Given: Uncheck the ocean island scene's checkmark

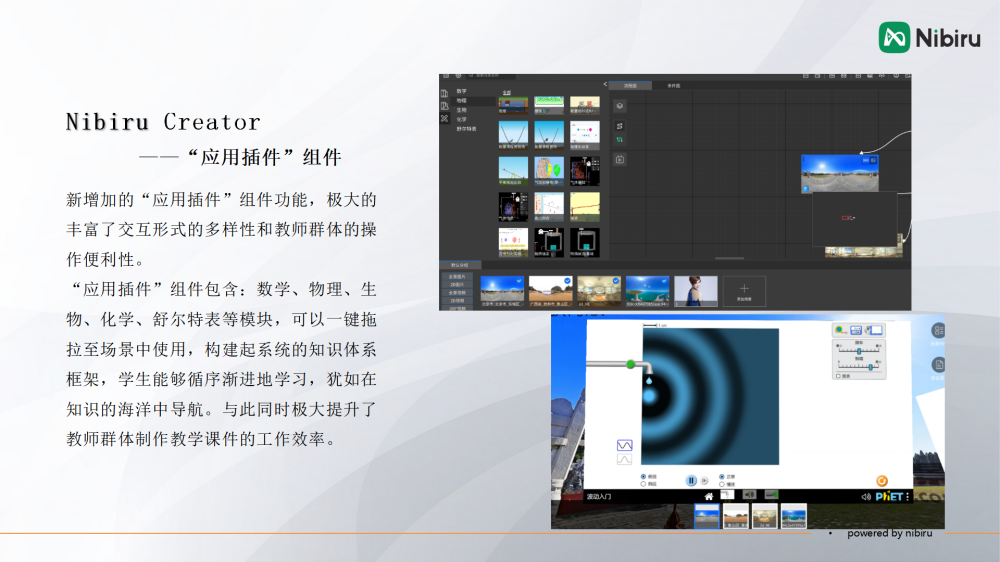Looking at the screenshot, I should tap(664, 281).
